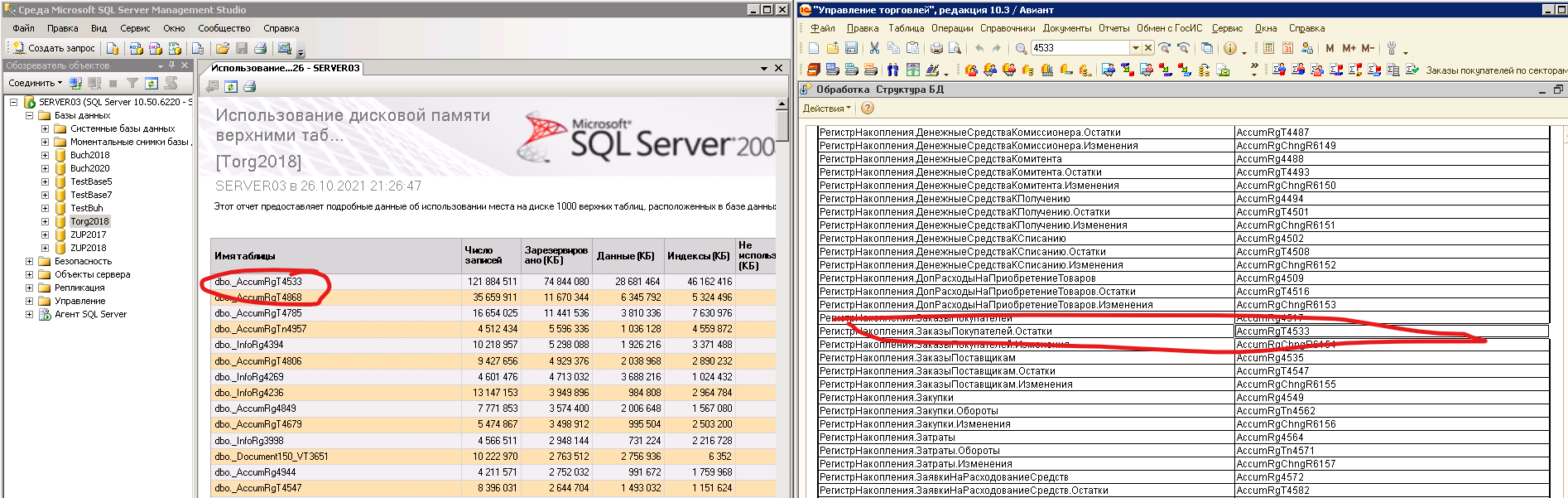1568x498 pixels.
Task: Click the magnifier search icon beside the 4533 field
Action: 1021,48
